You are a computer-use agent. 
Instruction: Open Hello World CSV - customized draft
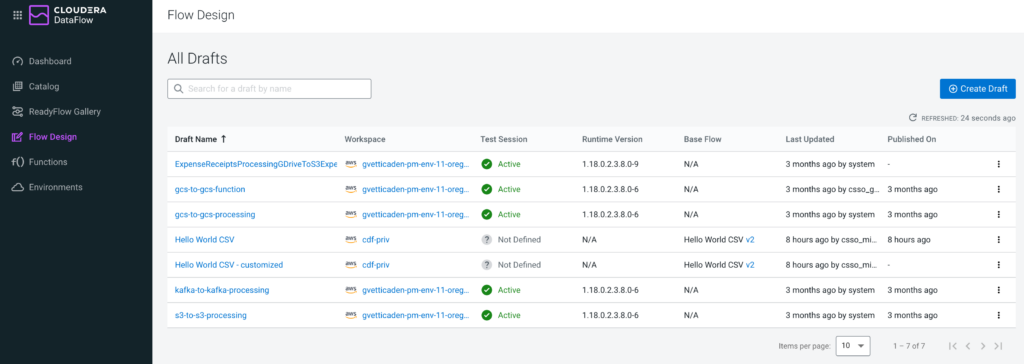pyautogui.click(x=229, y=265)
